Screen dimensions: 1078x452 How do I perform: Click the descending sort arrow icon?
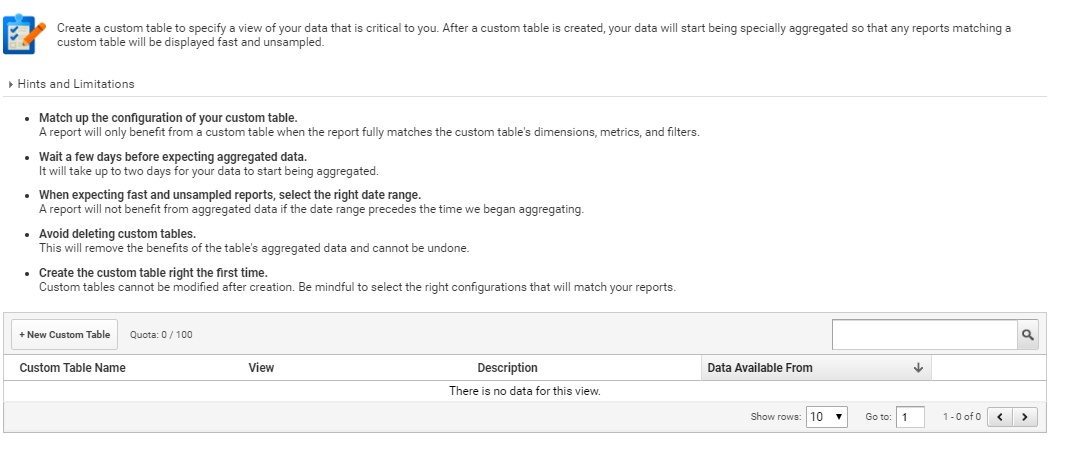pos(918,368)
